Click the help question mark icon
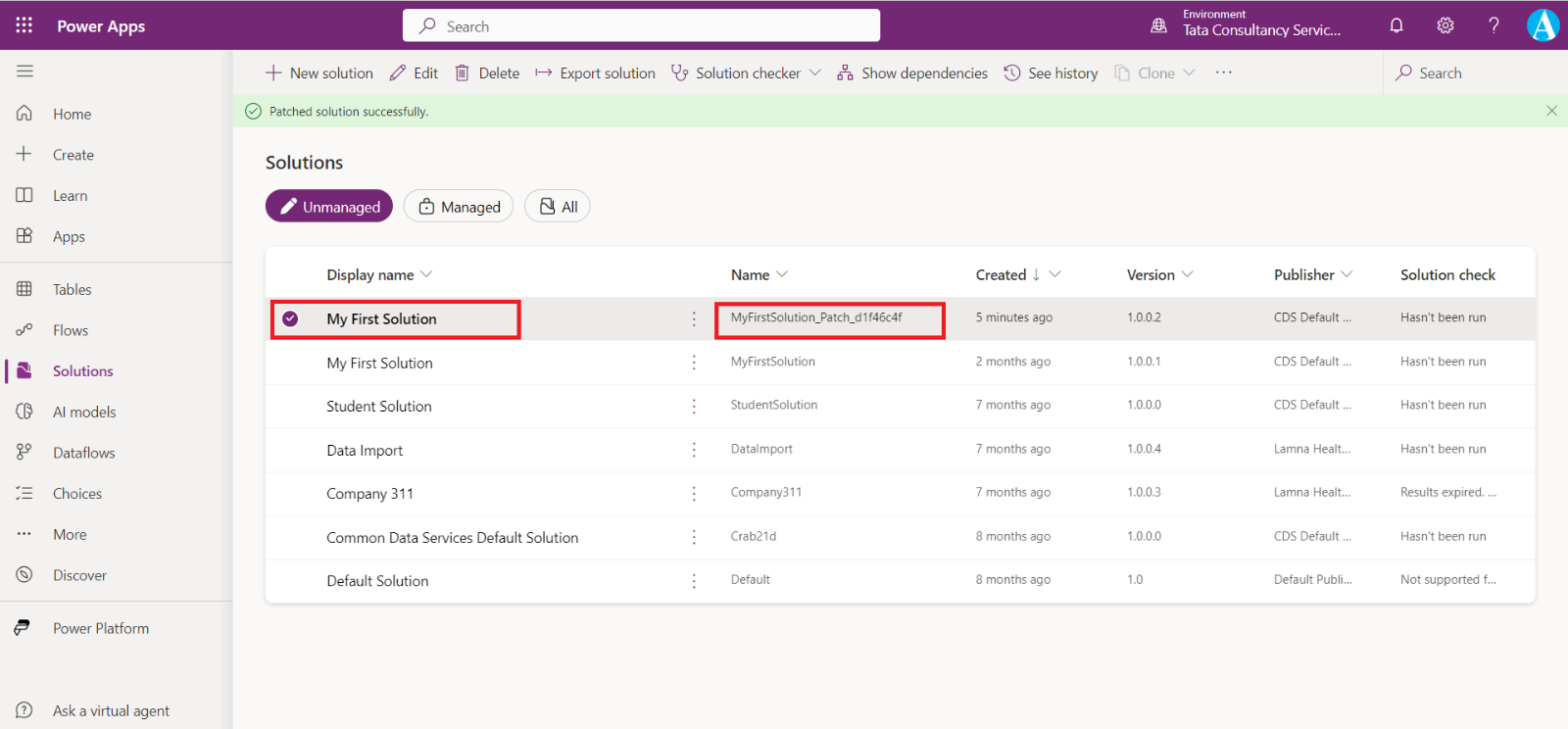Viewport: 1568px width, 729px height. (x=1494, y=25)
